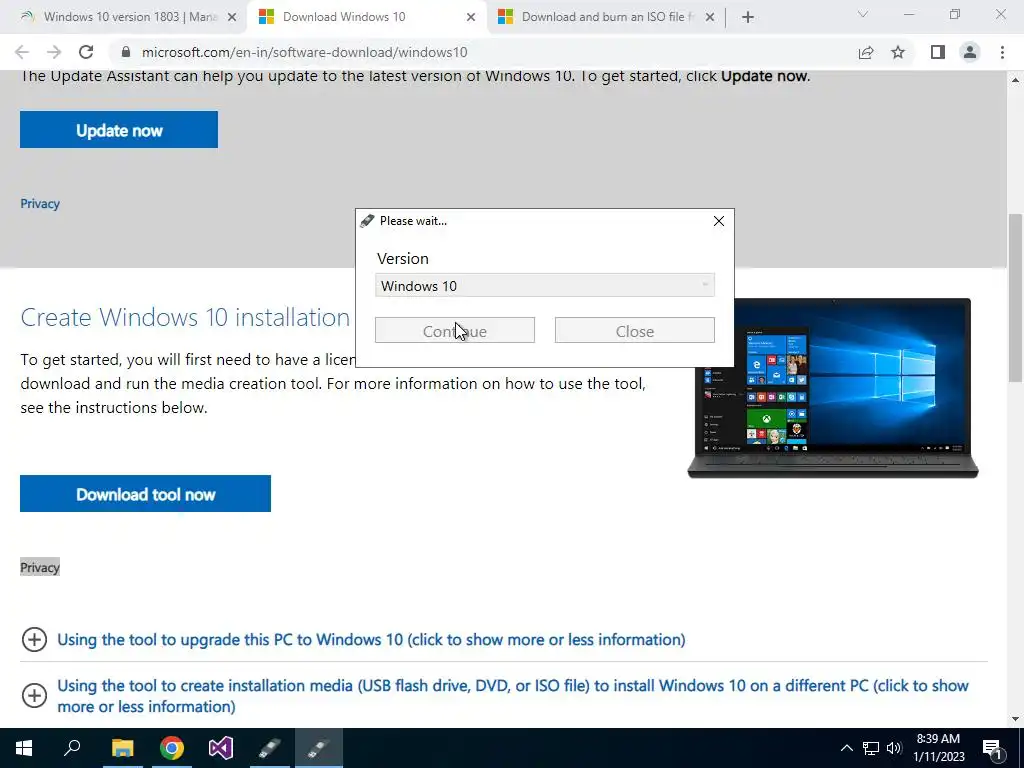
Task: Open the Privacy link below Update now
Action: pos(40,204)
